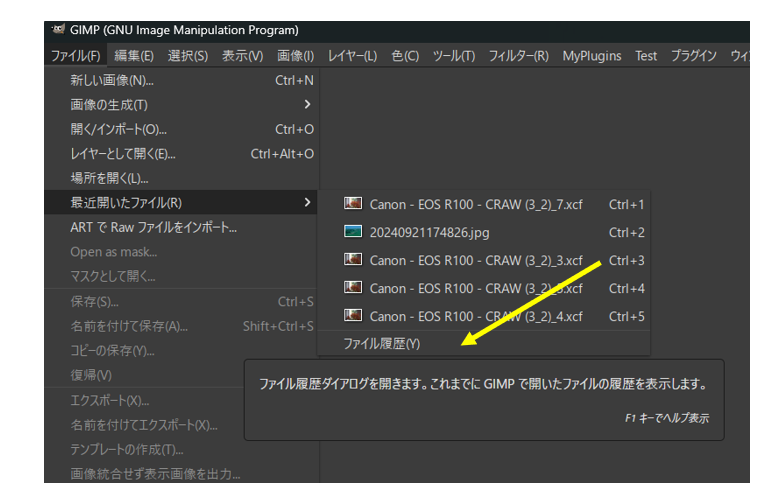Open the ファイル履歴(Y) dialog entry
The width and height of the screenshot is (772, 504).
pyautogui.click(x=484, y=343)
